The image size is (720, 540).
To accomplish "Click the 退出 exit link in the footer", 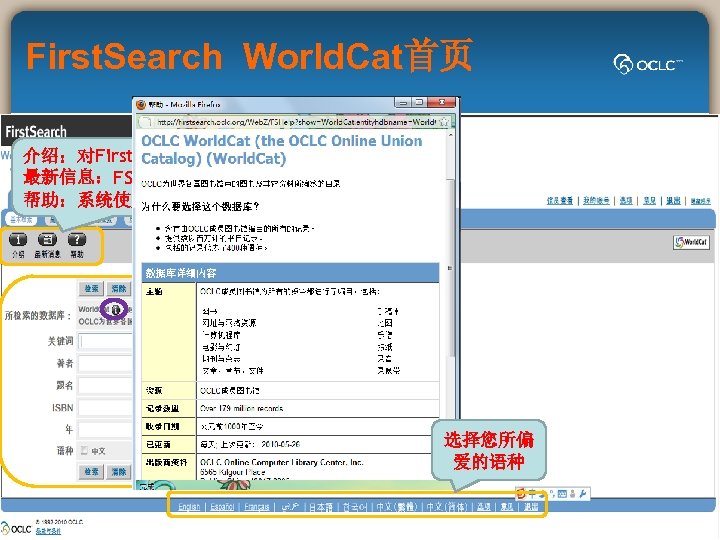I will [531, 507].
